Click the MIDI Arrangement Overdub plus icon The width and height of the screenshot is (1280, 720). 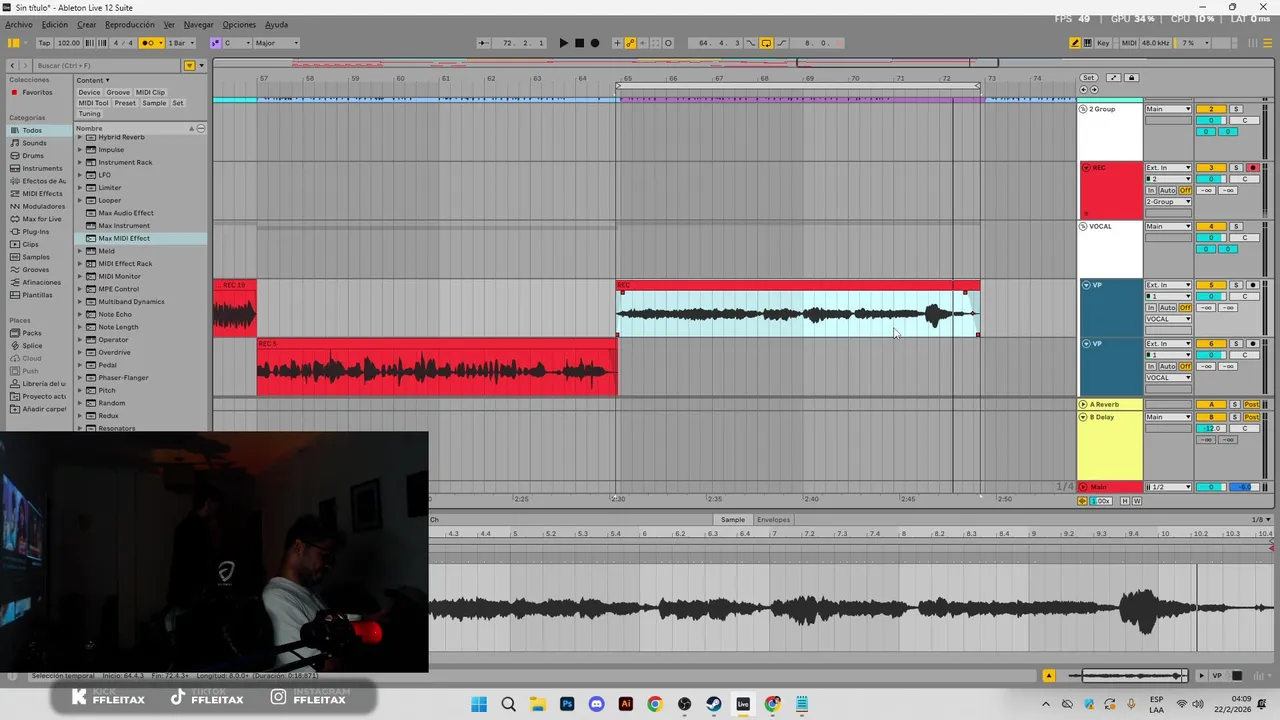click(x=617, y=43)
